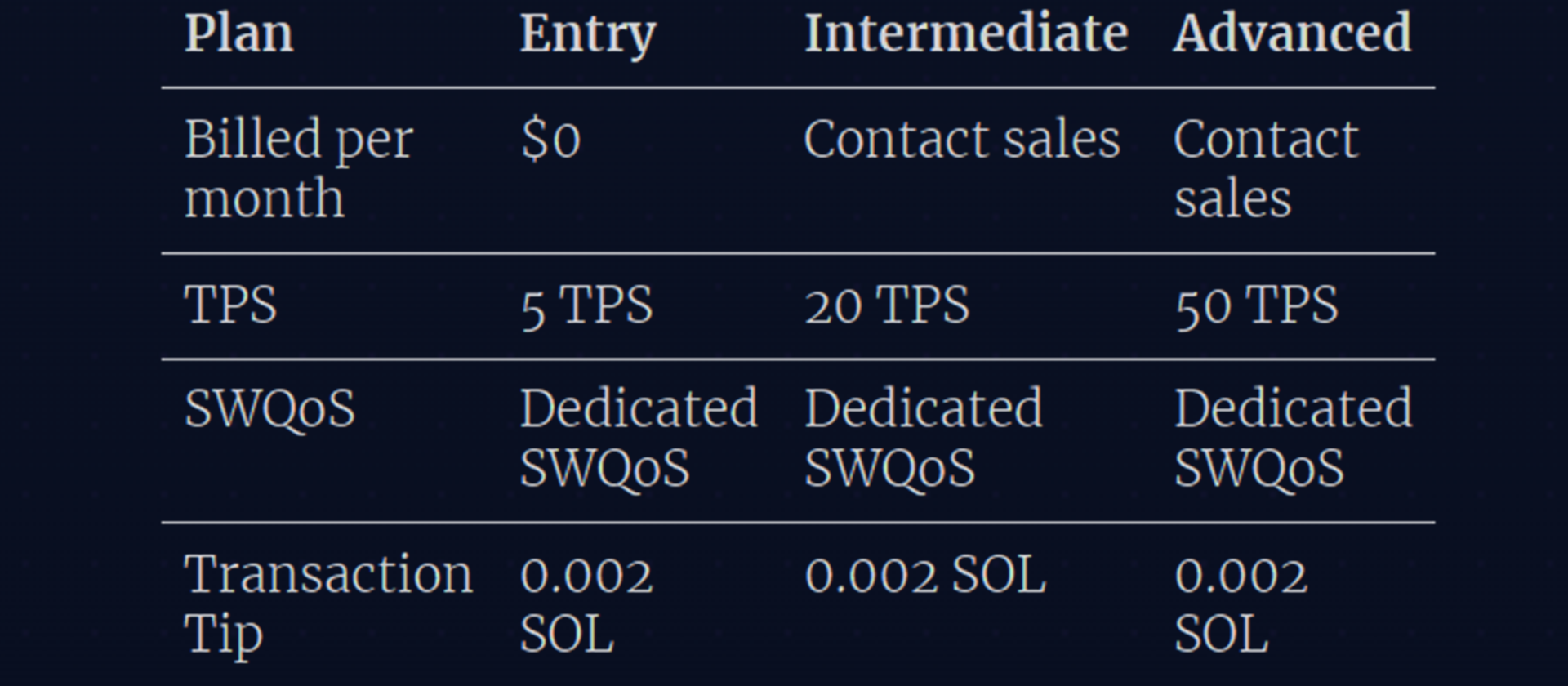
Task: Click the Plan column header
Action: (238, 34)
